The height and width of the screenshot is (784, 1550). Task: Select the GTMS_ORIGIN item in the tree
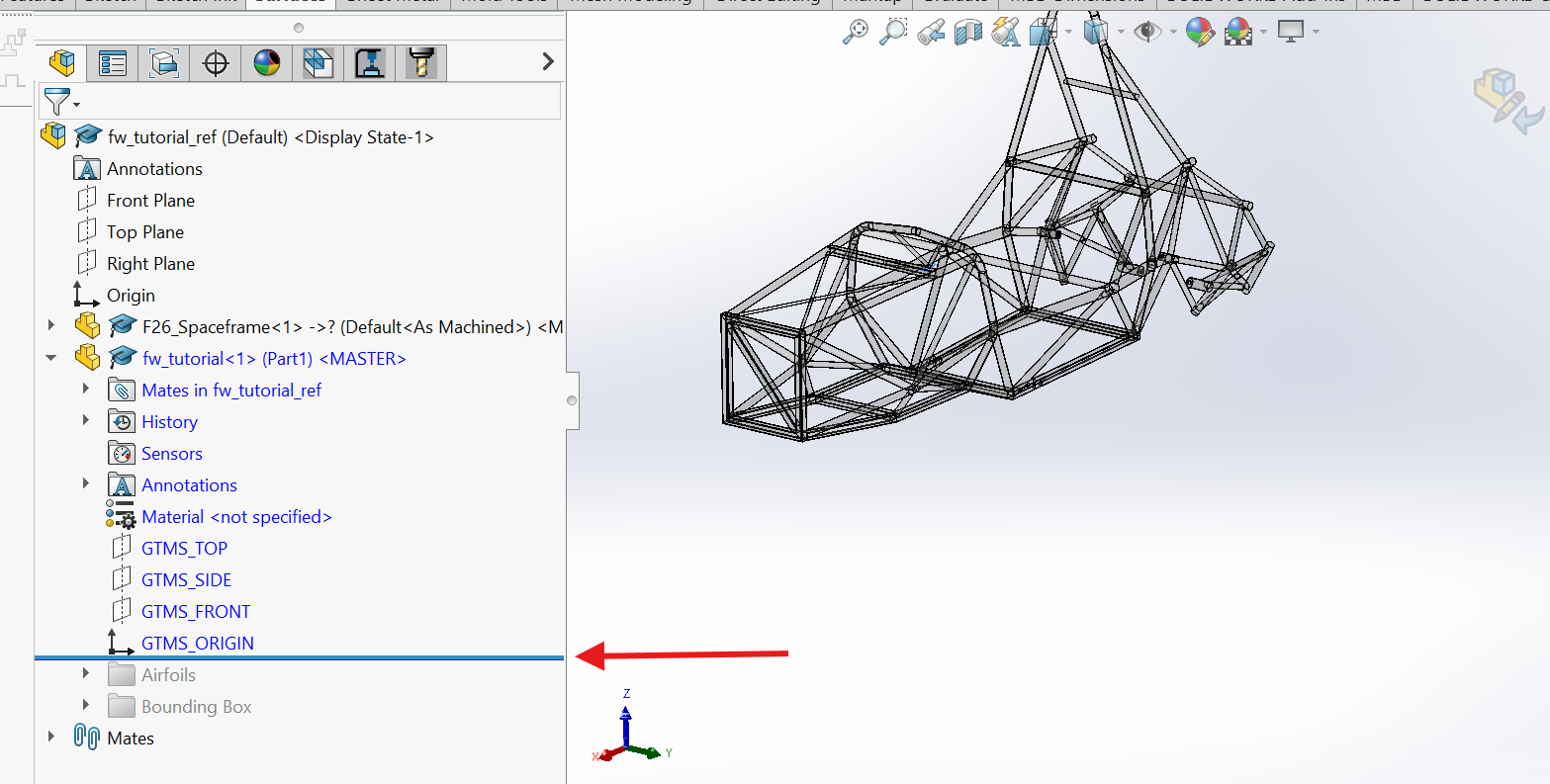coord(197,643)
